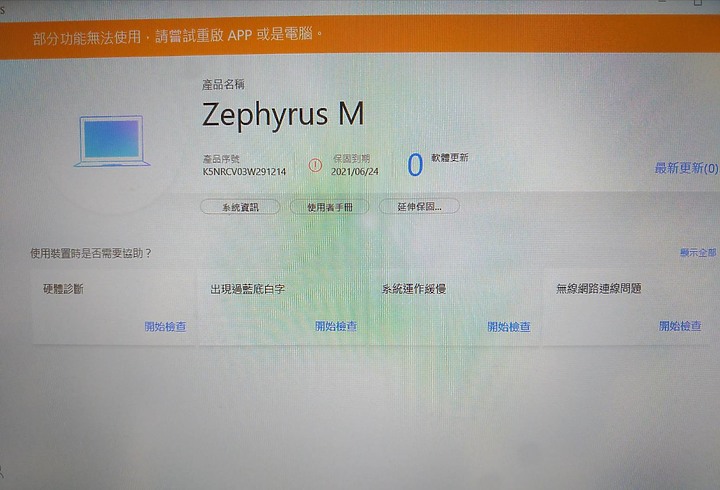Start check under 系統運作緩慢

pos(509,327)
